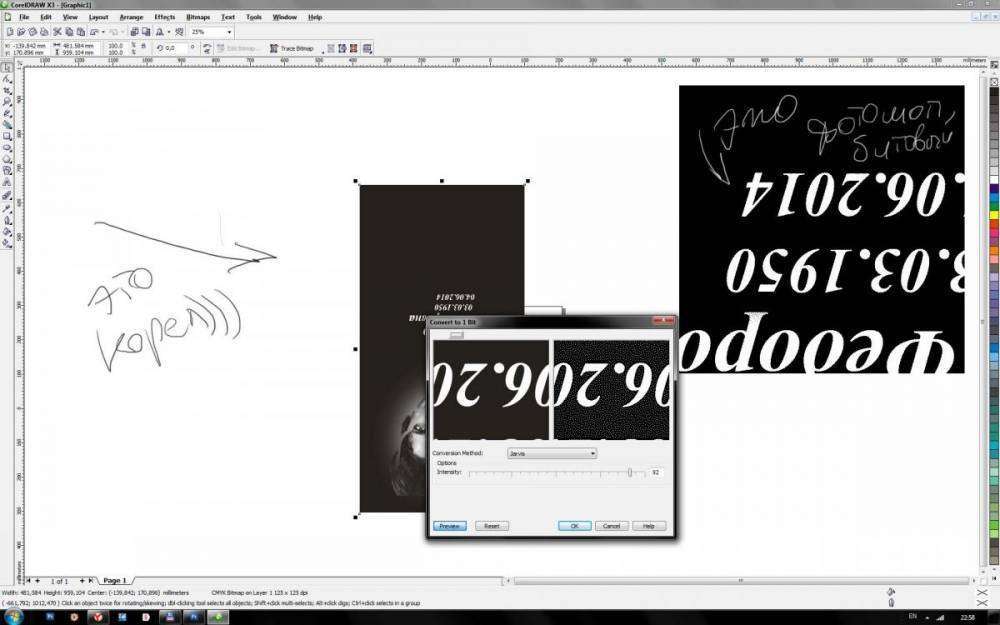The width and height of the screenshot is (1000, 625).
Task: Open the zoom level dropdown
Action: 228,32
